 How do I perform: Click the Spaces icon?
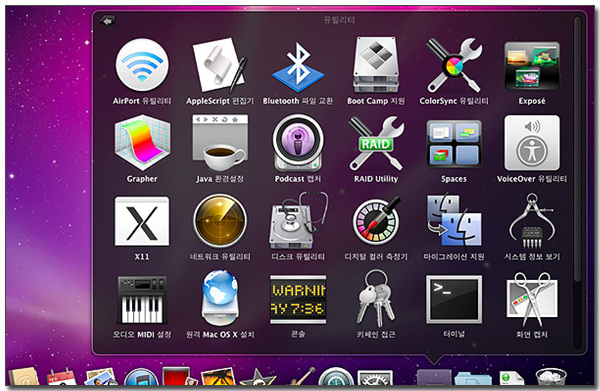(x=454, y=144)
